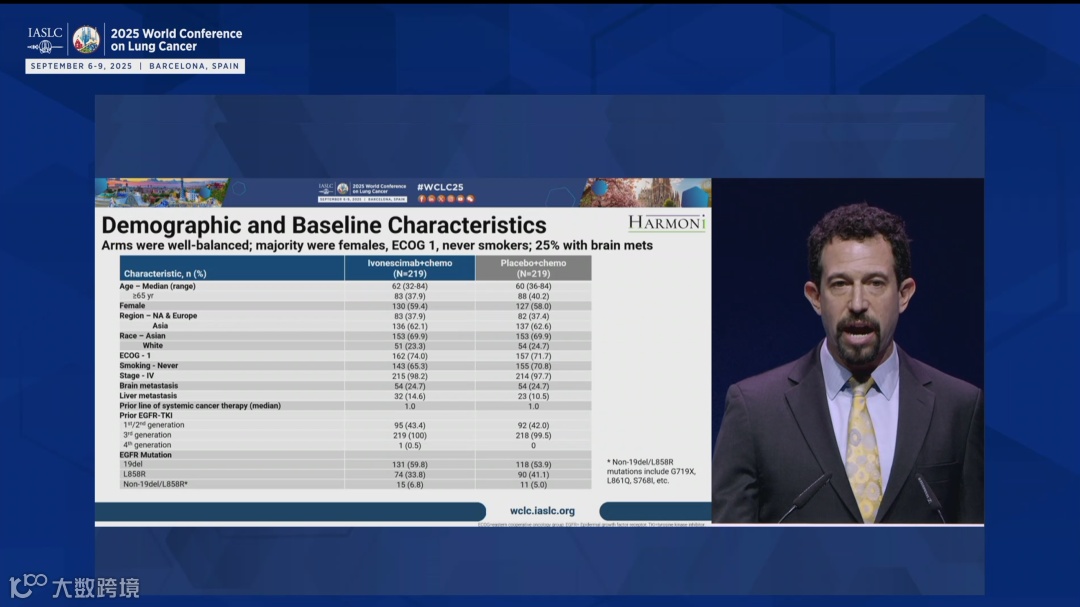Click the '218 (99.5)' cell
Viewport: 1080px width, 607px height.
point(533,435)
